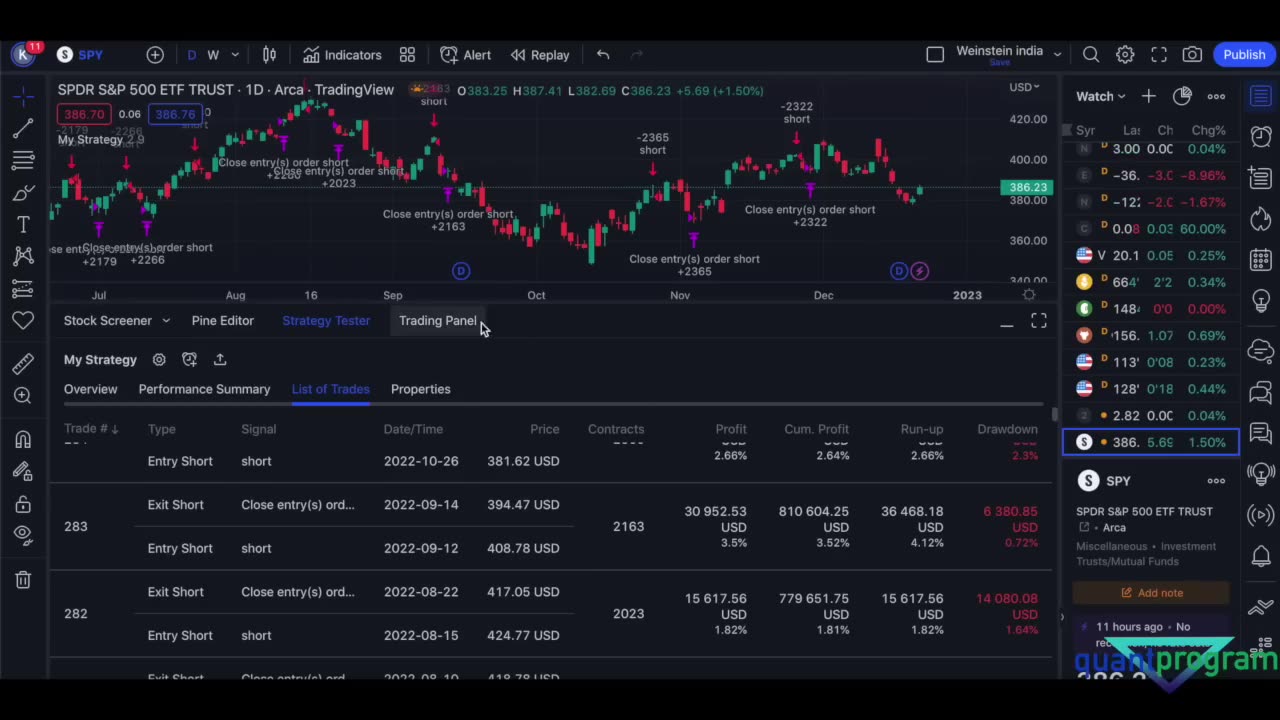This screenshot has width=1280, height=720.
Task: Expand the Weinstein india layout dropdown
Action: (1057, 54)
